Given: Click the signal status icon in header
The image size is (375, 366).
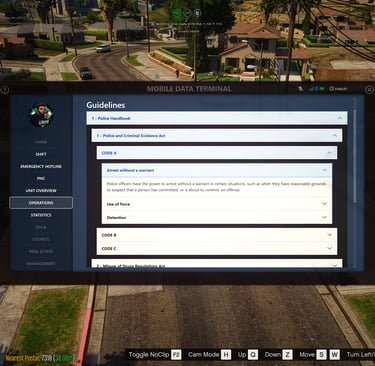Looking at the screenshot, I should click(x=311, y=89).
